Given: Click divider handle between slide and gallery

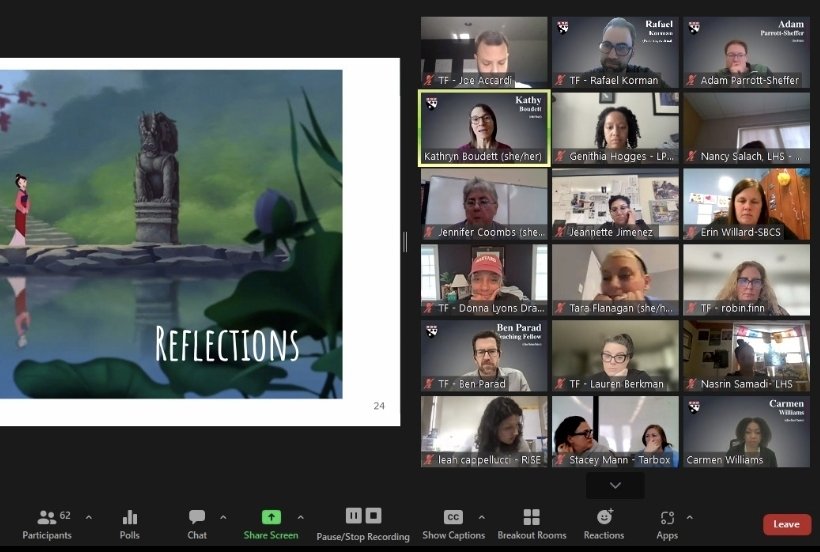Looking at the screenshot, I should point(405,242).
